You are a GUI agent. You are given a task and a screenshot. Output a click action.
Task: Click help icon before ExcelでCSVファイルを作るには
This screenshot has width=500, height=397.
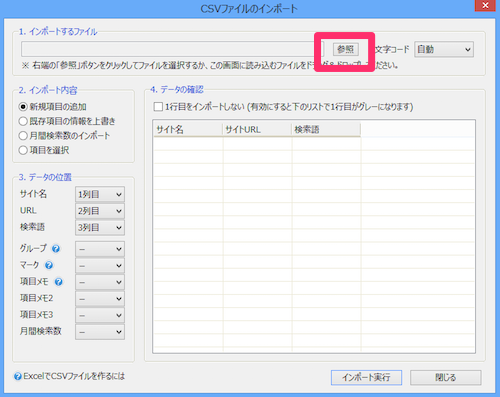[18, 377]
